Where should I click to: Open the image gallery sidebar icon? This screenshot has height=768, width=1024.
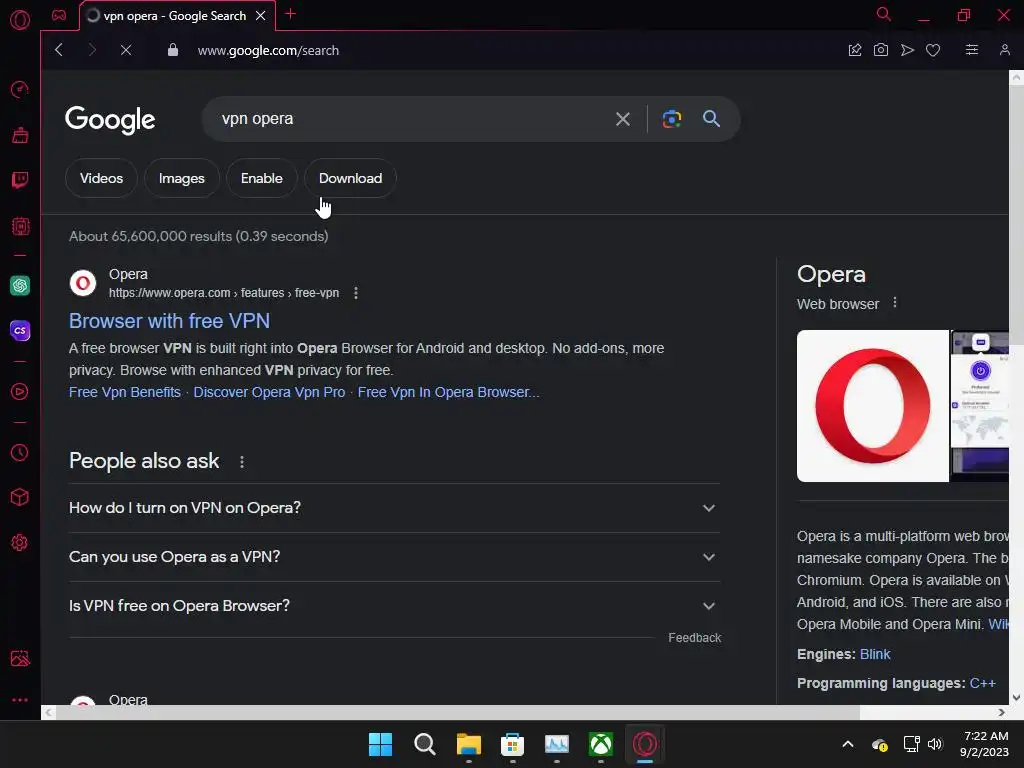point(20,658)
